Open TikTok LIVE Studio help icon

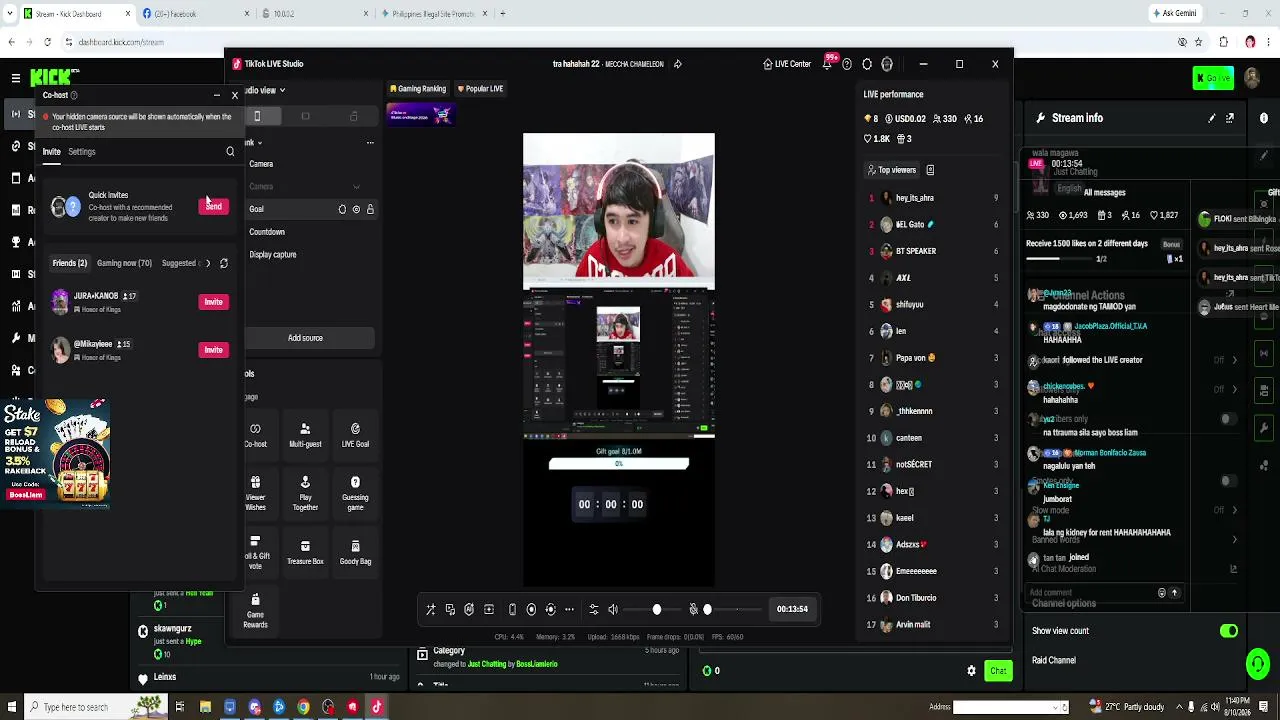[x=847, y=64]
